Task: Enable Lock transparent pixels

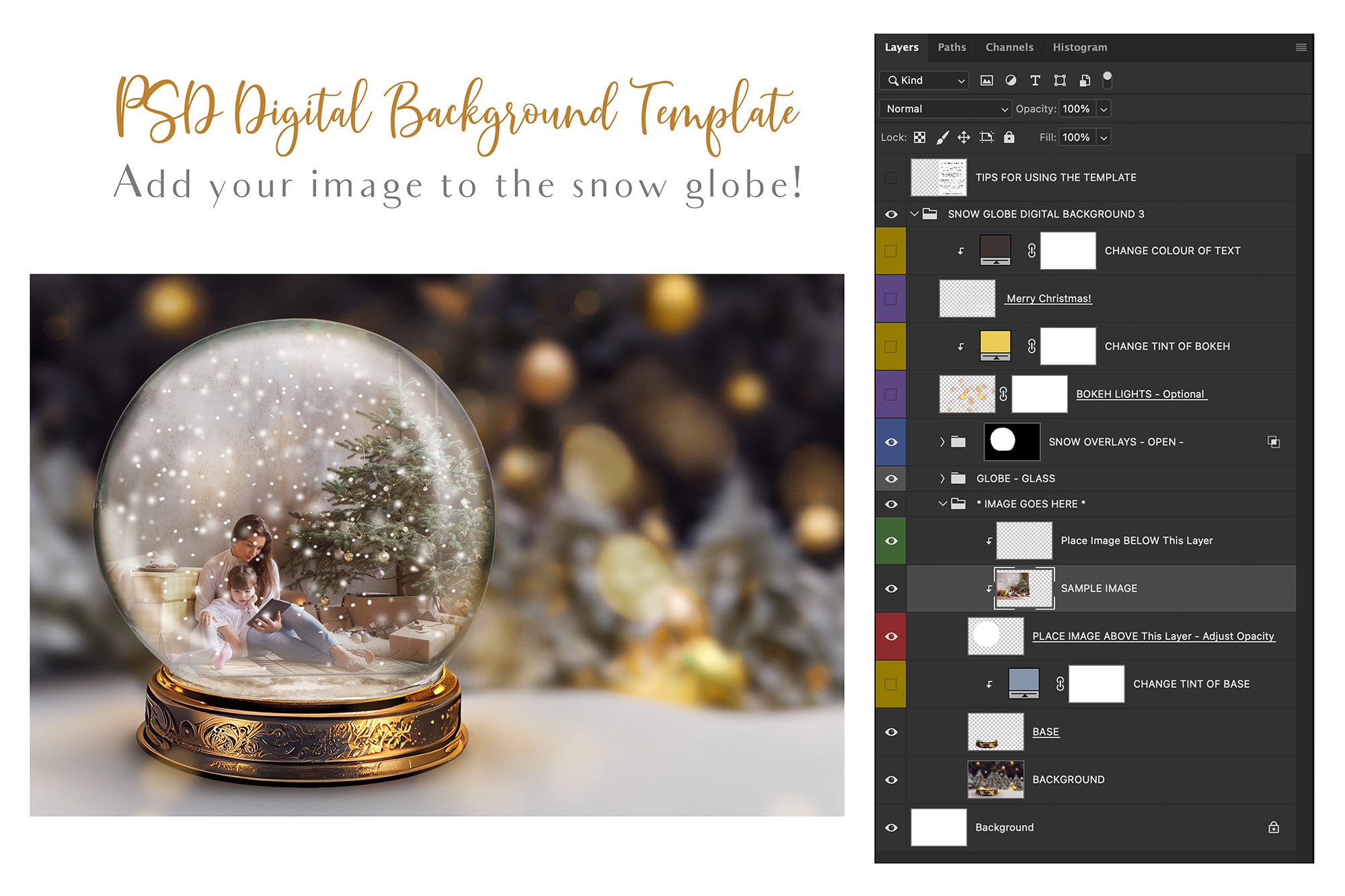Action: (x=920, y=138)
